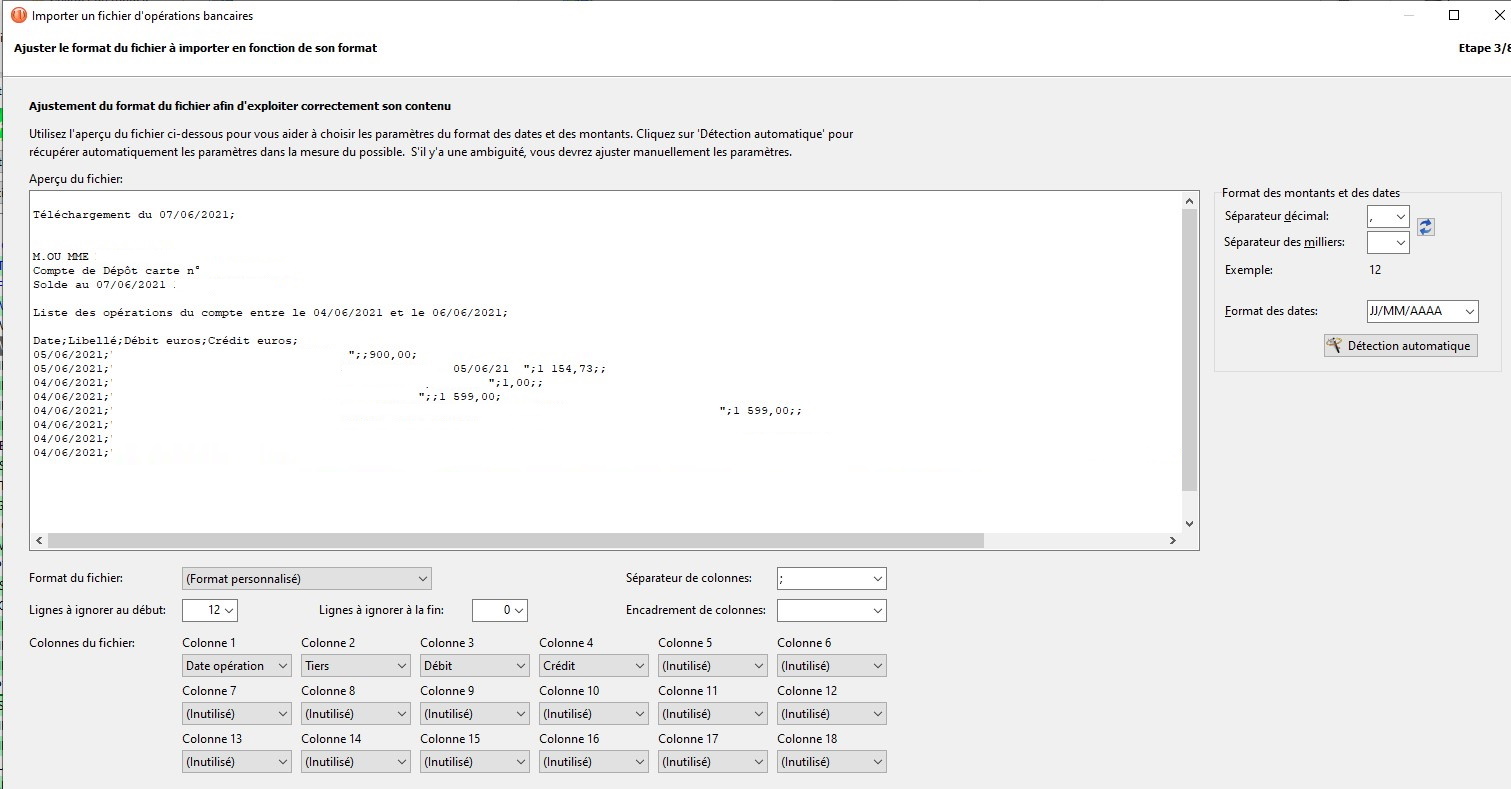Open the Colonne 14 dropdown

coord(355,762)
